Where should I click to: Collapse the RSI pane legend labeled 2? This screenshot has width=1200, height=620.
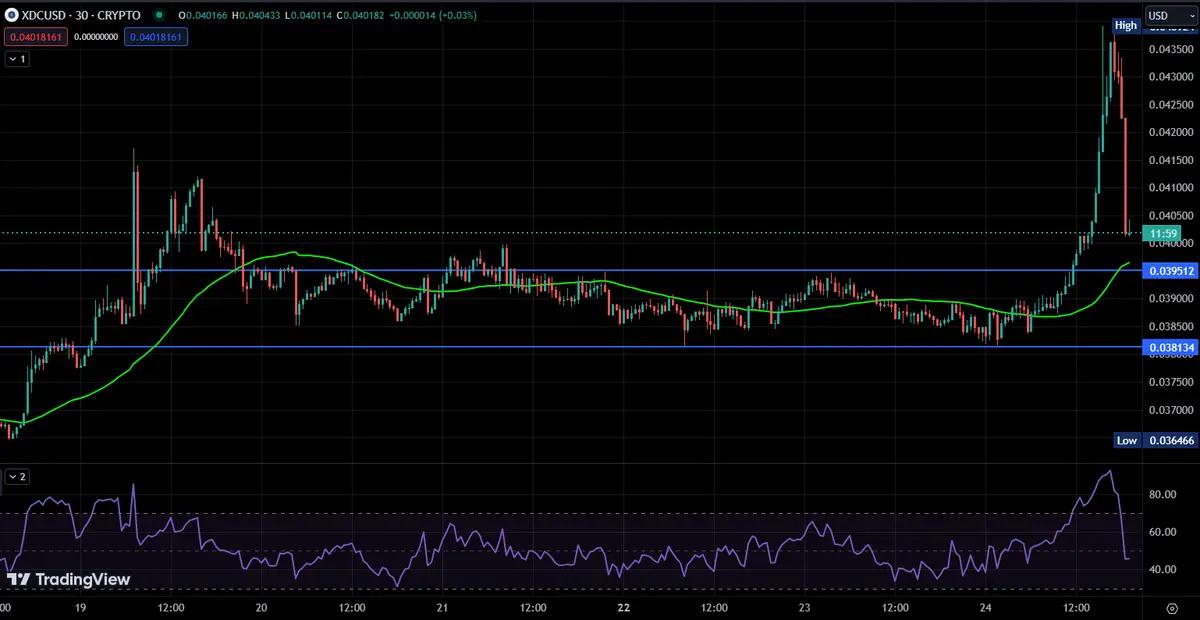click(x=17, y=477)
